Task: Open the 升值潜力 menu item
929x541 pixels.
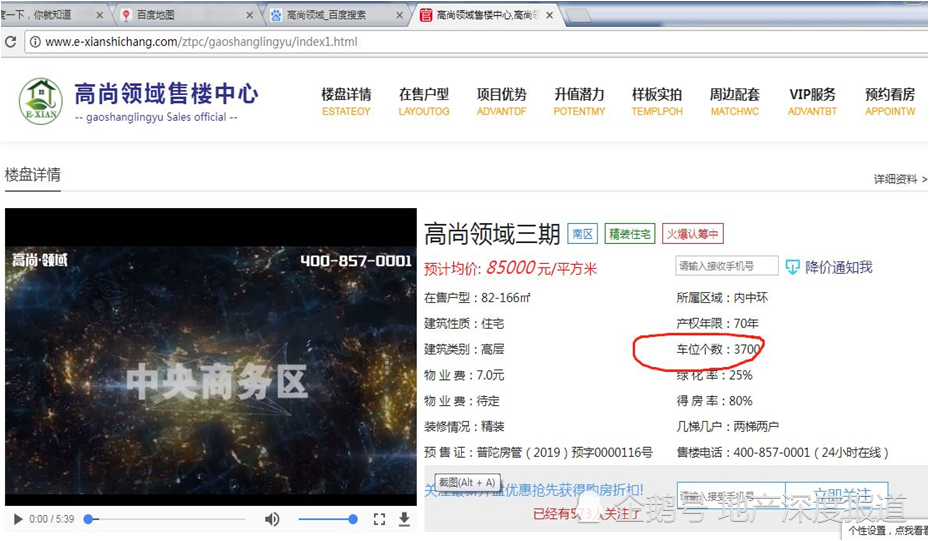Action: click(x=579, y=102)
